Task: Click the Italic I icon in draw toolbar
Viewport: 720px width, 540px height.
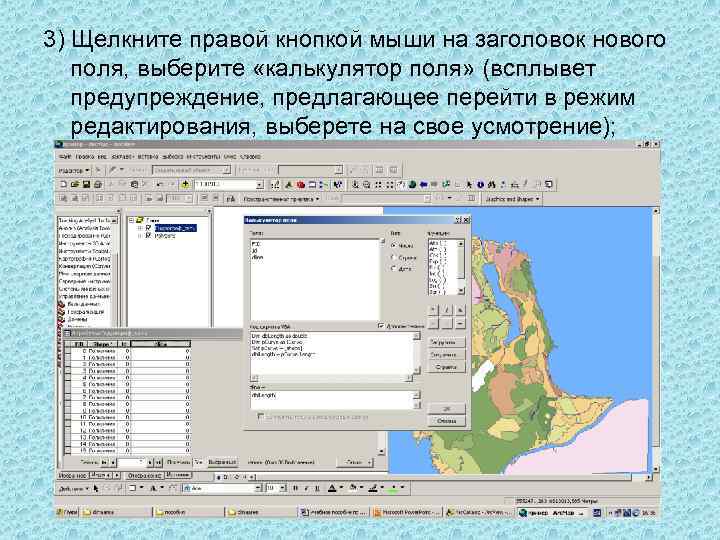Action: [x=306, y=488]
